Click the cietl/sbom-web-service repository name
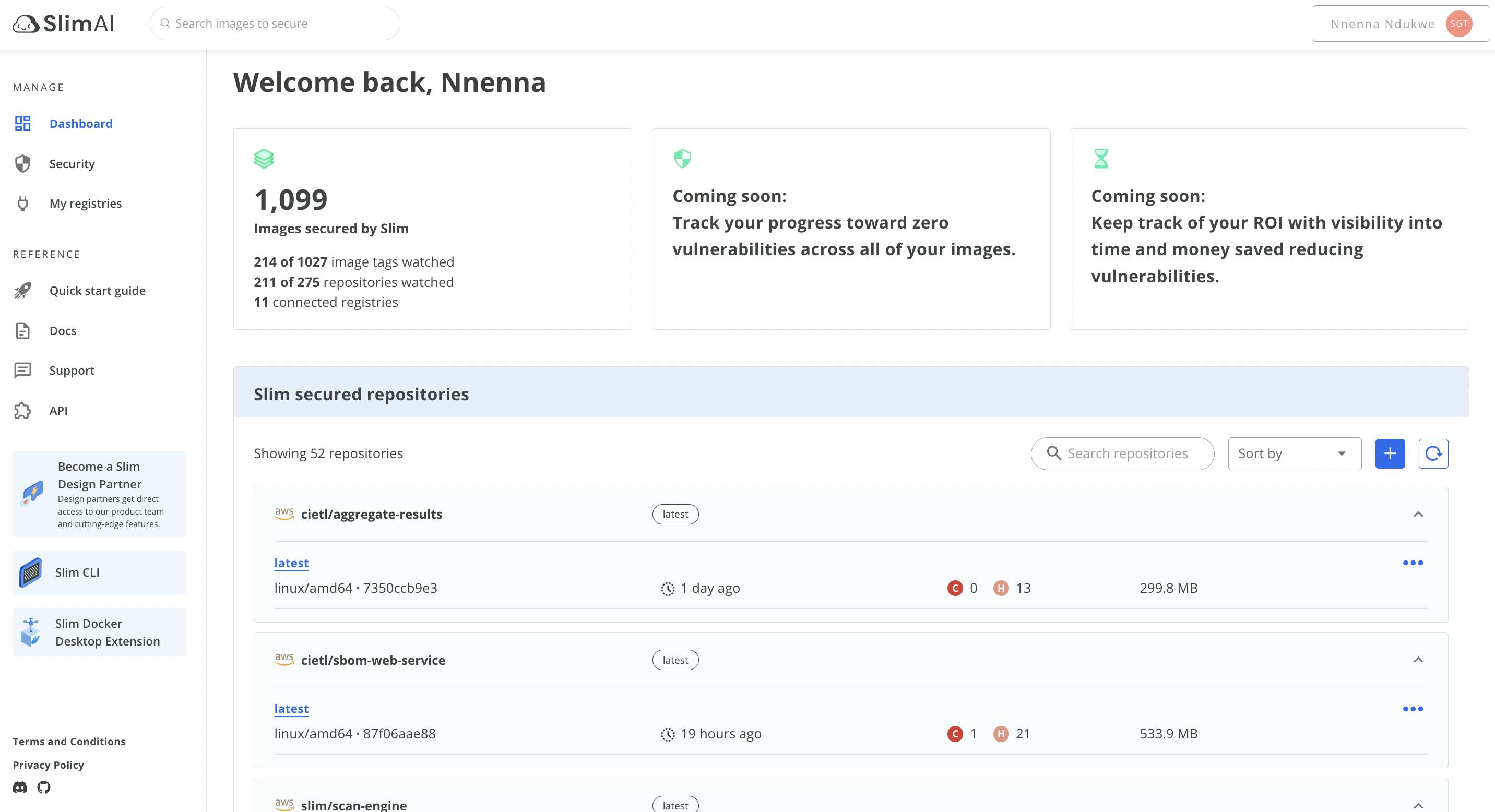 pyautogui.click(x=373, y=660)
